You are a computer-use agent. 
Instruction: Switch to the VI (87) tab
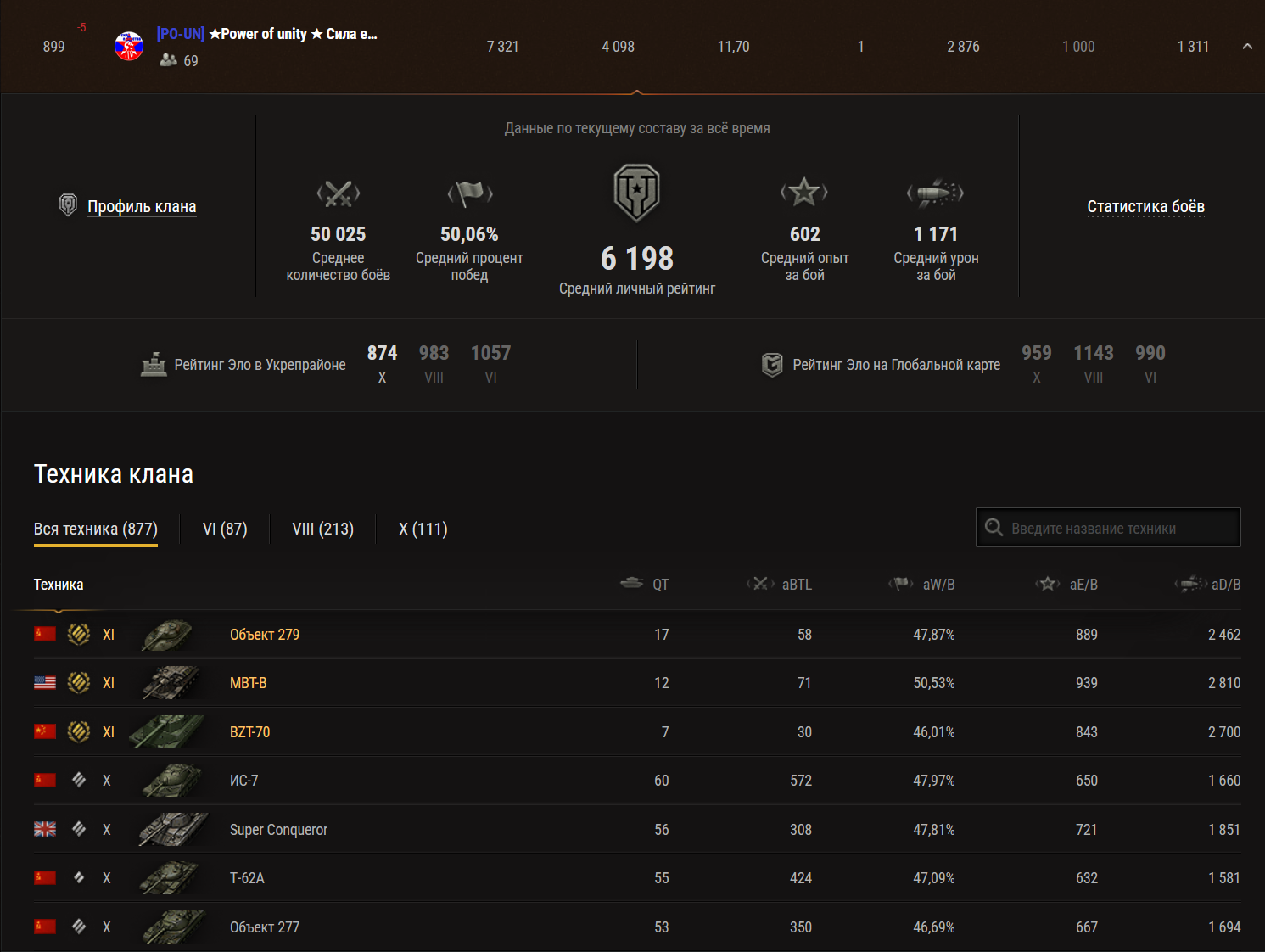(225, 529)
